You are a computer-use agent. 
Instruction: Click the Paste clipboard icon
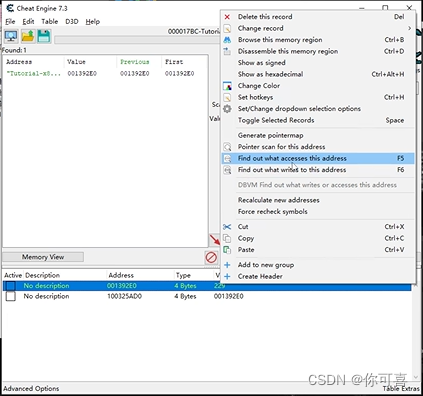point(227,250)
